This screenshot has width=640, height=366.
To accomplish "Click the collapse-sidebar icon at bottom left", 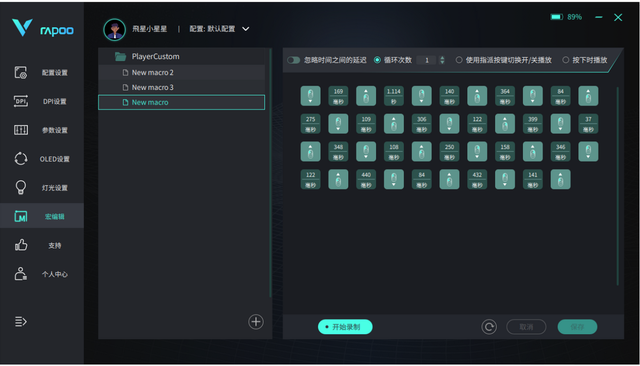I will pyautogui.click(x=21, y=322).
